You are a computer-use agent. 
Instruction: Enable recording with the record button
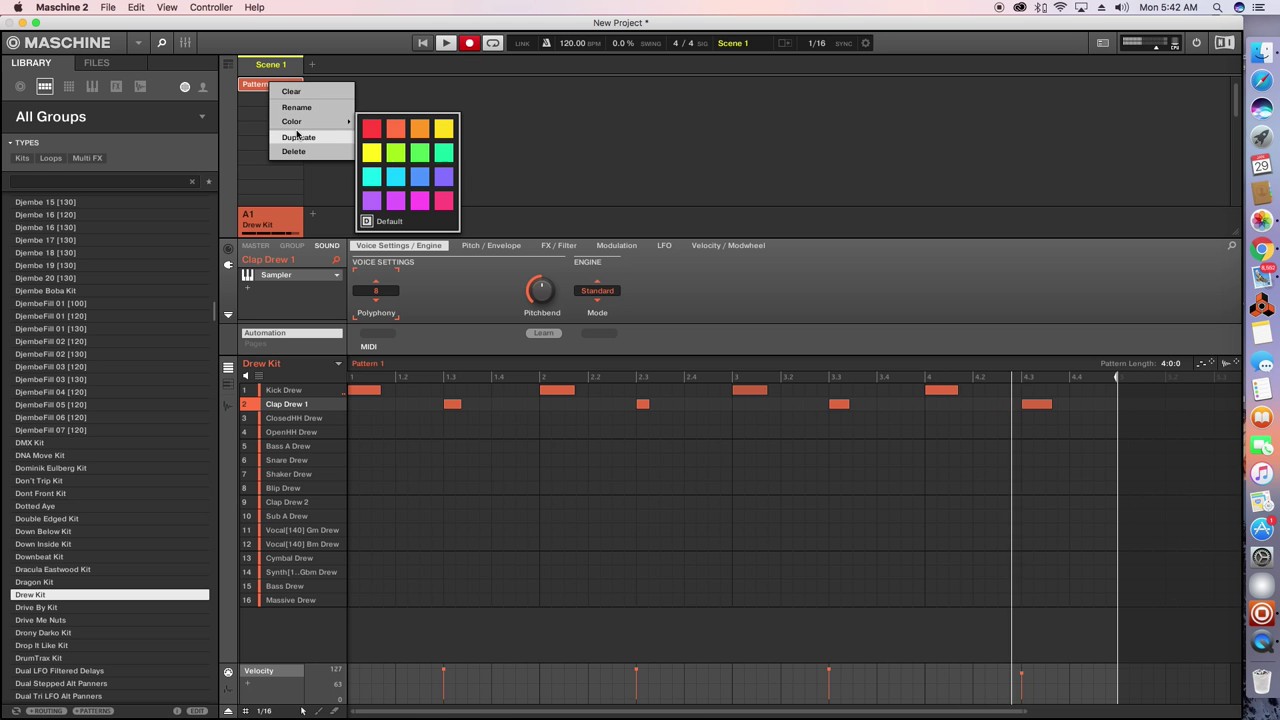click(x=469, y=43)
